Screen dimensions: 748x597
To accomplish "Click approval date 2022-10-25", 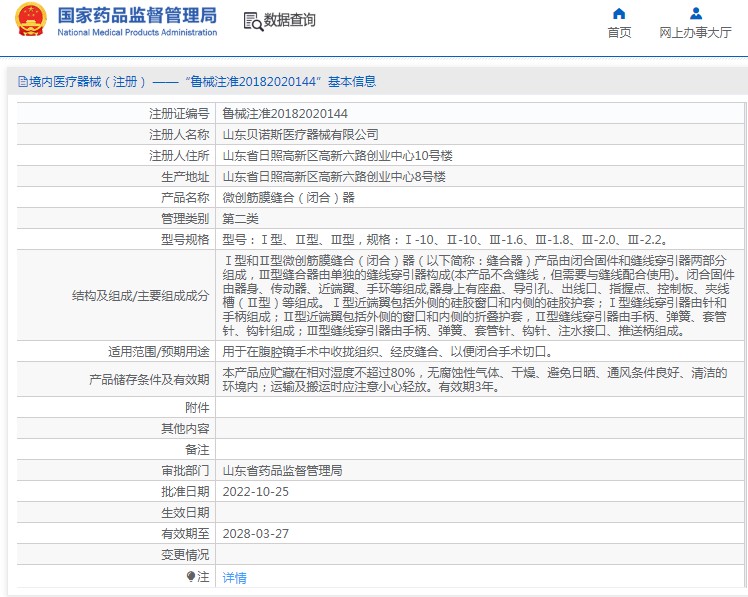I will pyautogui.click(x=256, y=492).
